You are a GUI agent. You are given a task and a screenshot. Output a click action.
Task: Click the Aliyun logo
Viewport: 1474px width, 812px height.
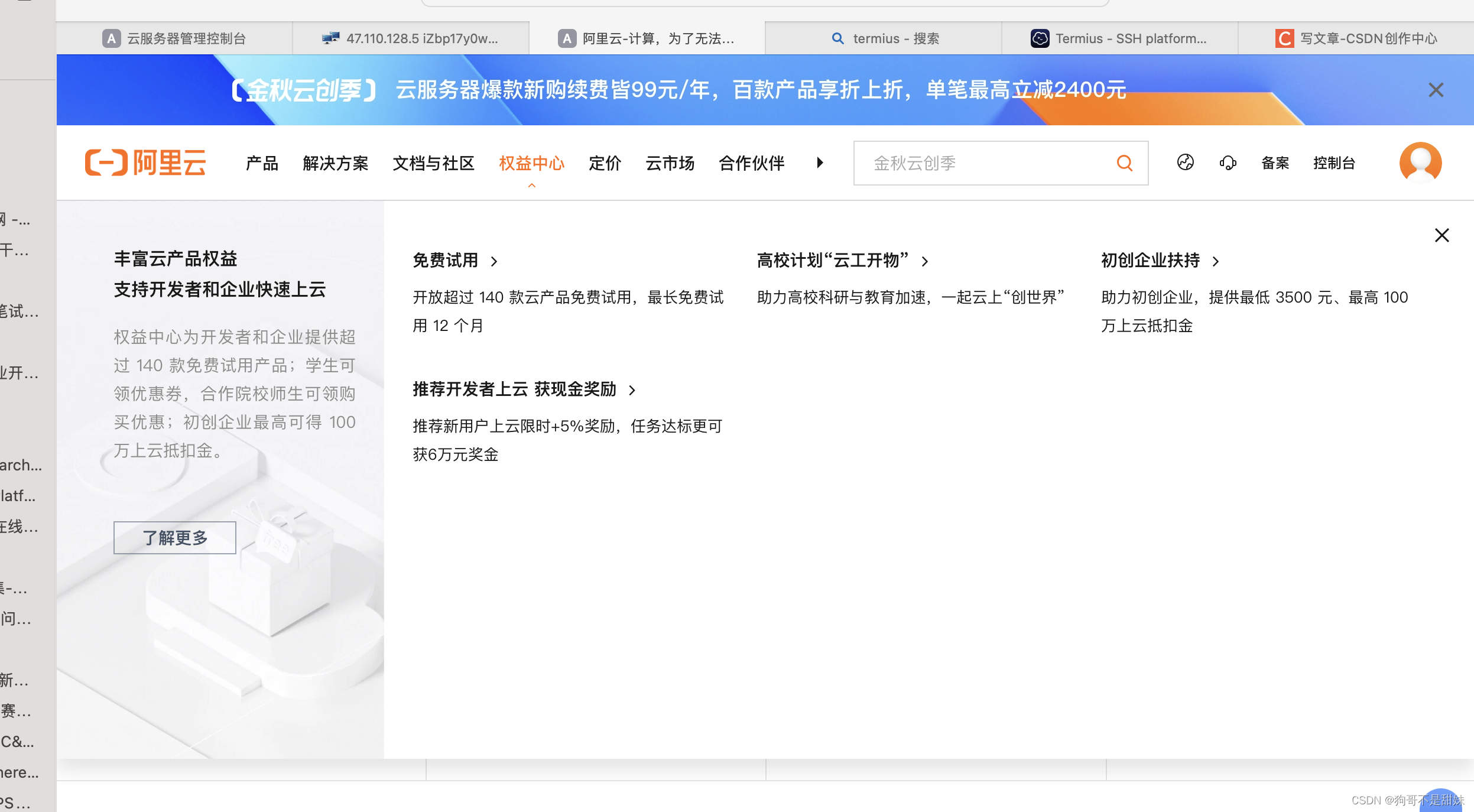click(x=145, y=163)
